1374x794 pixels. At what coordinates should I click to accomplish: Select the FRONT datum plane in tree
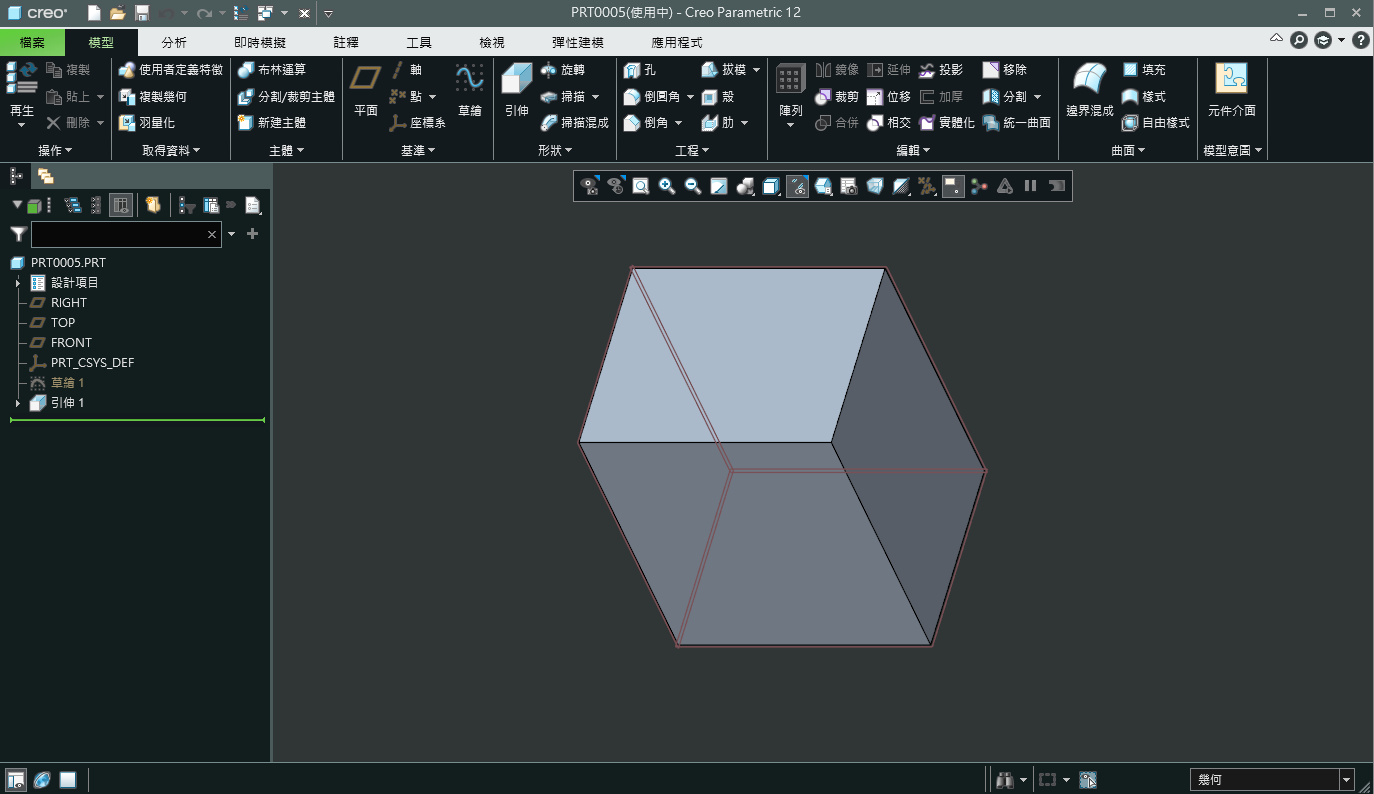tap(71, 343)
